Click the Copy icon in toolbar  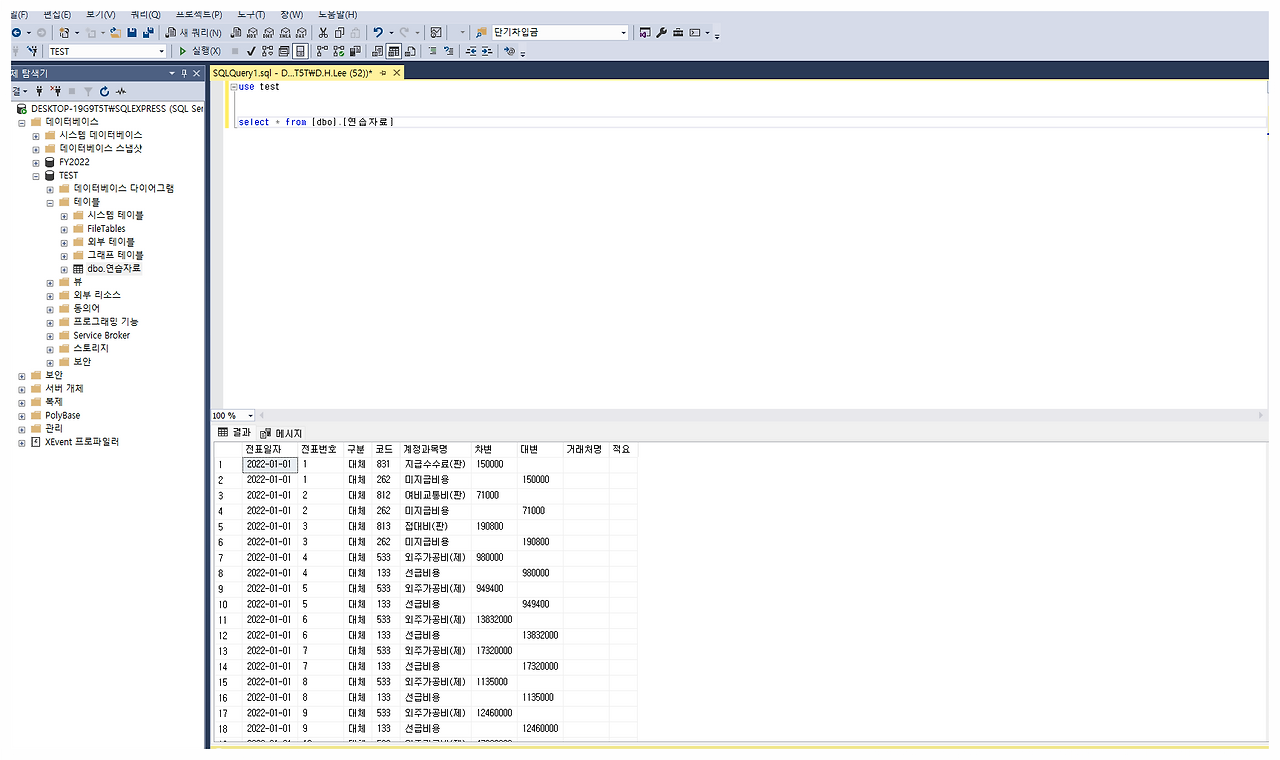click(x=340, y=32)
